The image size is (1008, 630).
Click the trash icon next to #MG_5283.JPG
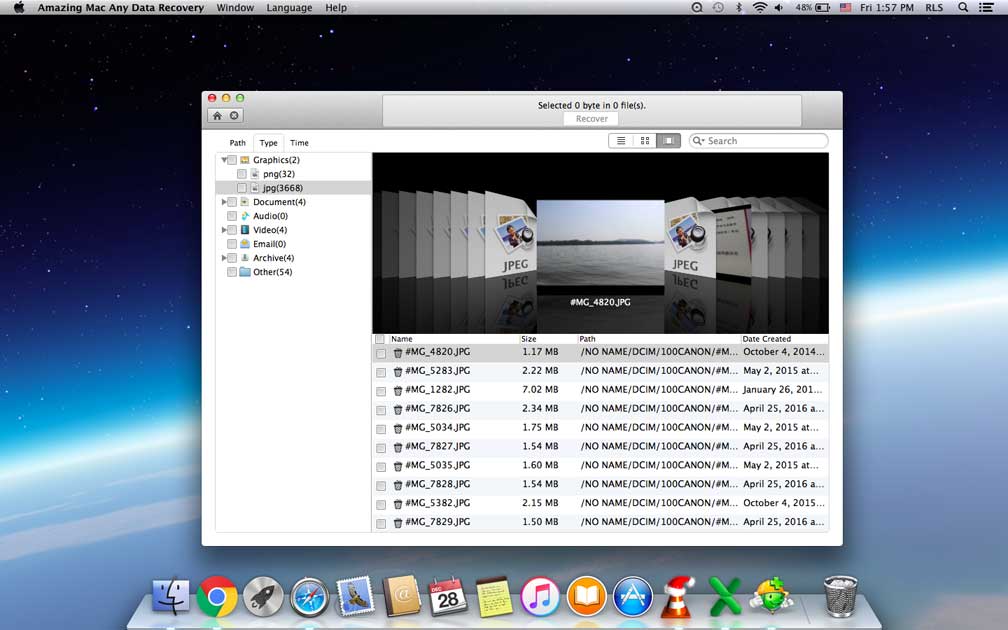coord(398,371)
